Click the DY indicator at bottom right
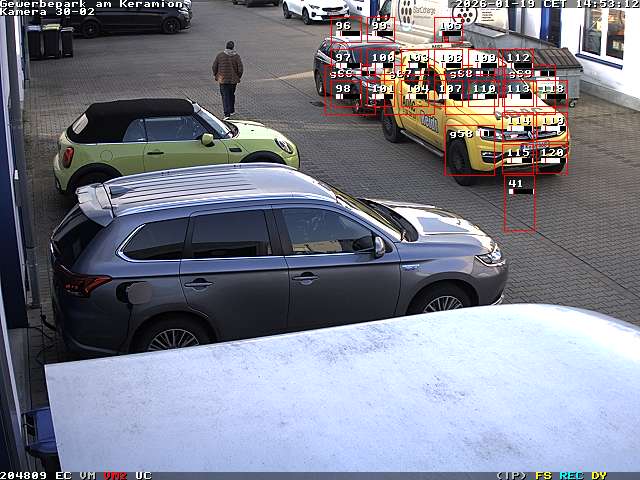This screenshot has width=640, height=480. tap(598, 475)
